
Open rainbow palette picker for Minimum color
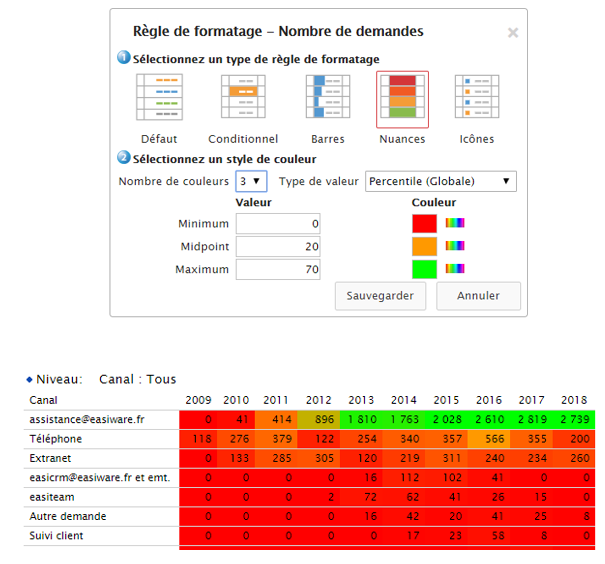pyautogui.click(x=455, y=223)
